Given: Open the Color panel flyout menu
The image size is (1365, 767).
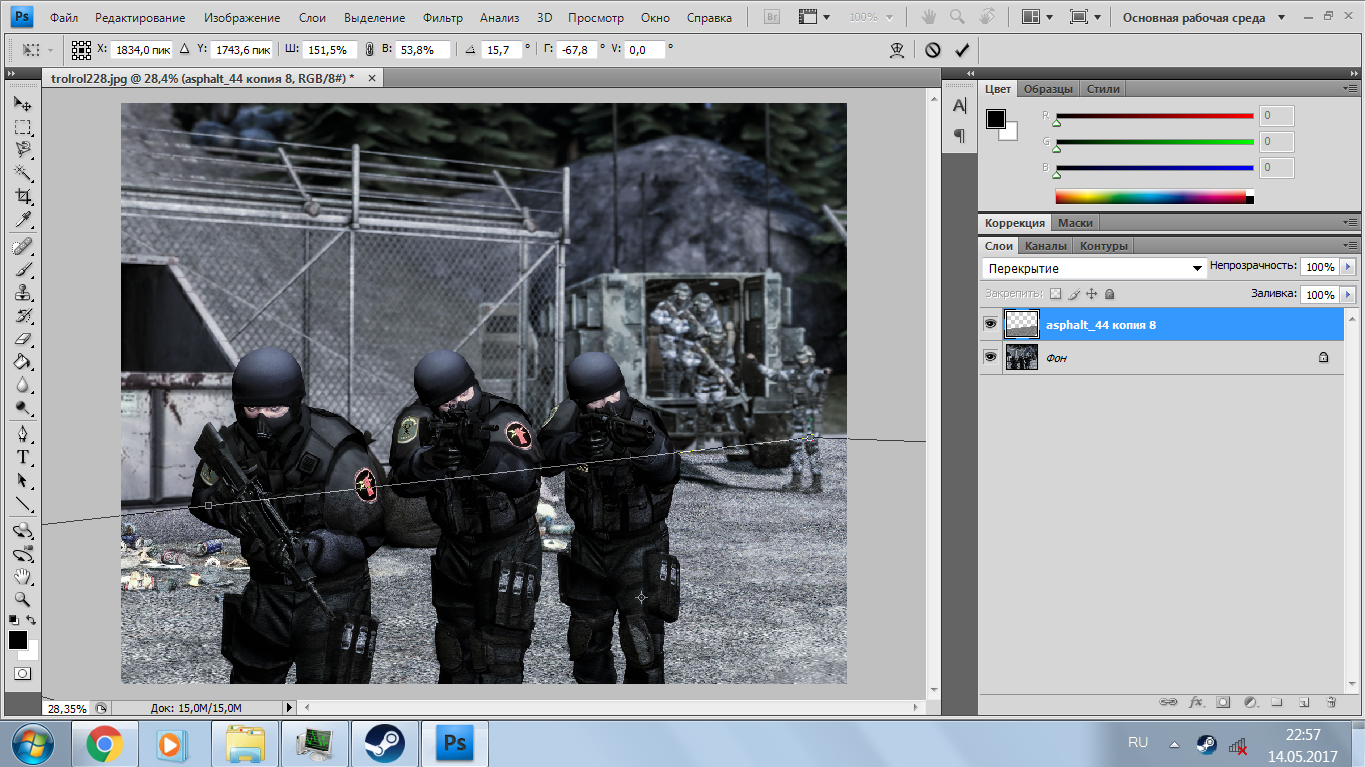Looking at the screenshot, I should (1349, 89).
